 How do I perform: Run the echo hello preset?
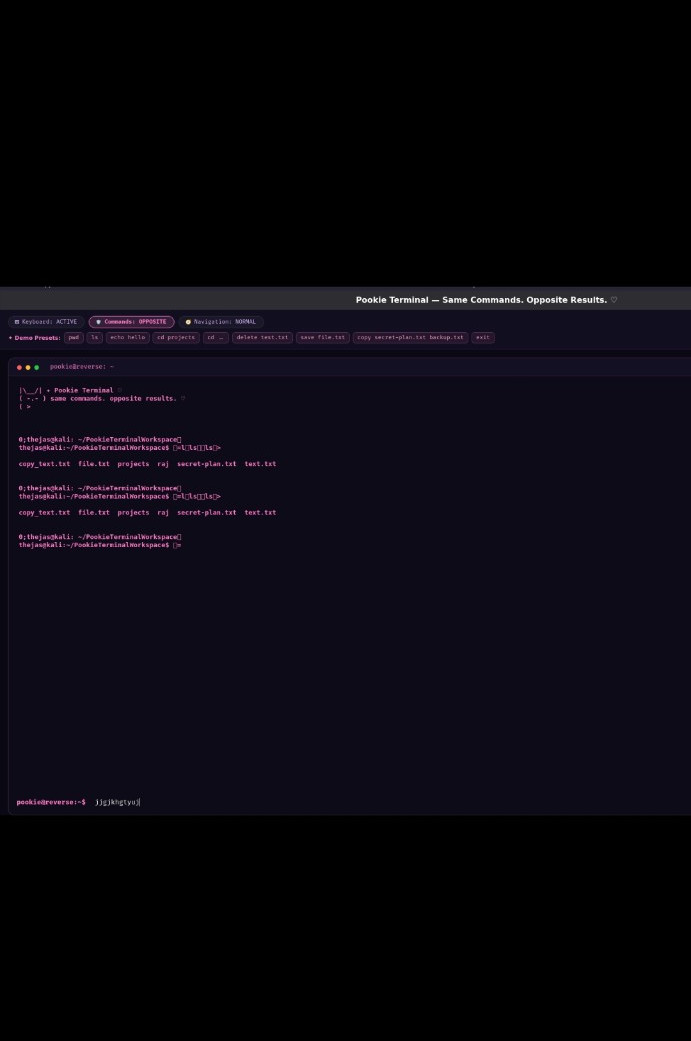(127, 337)
